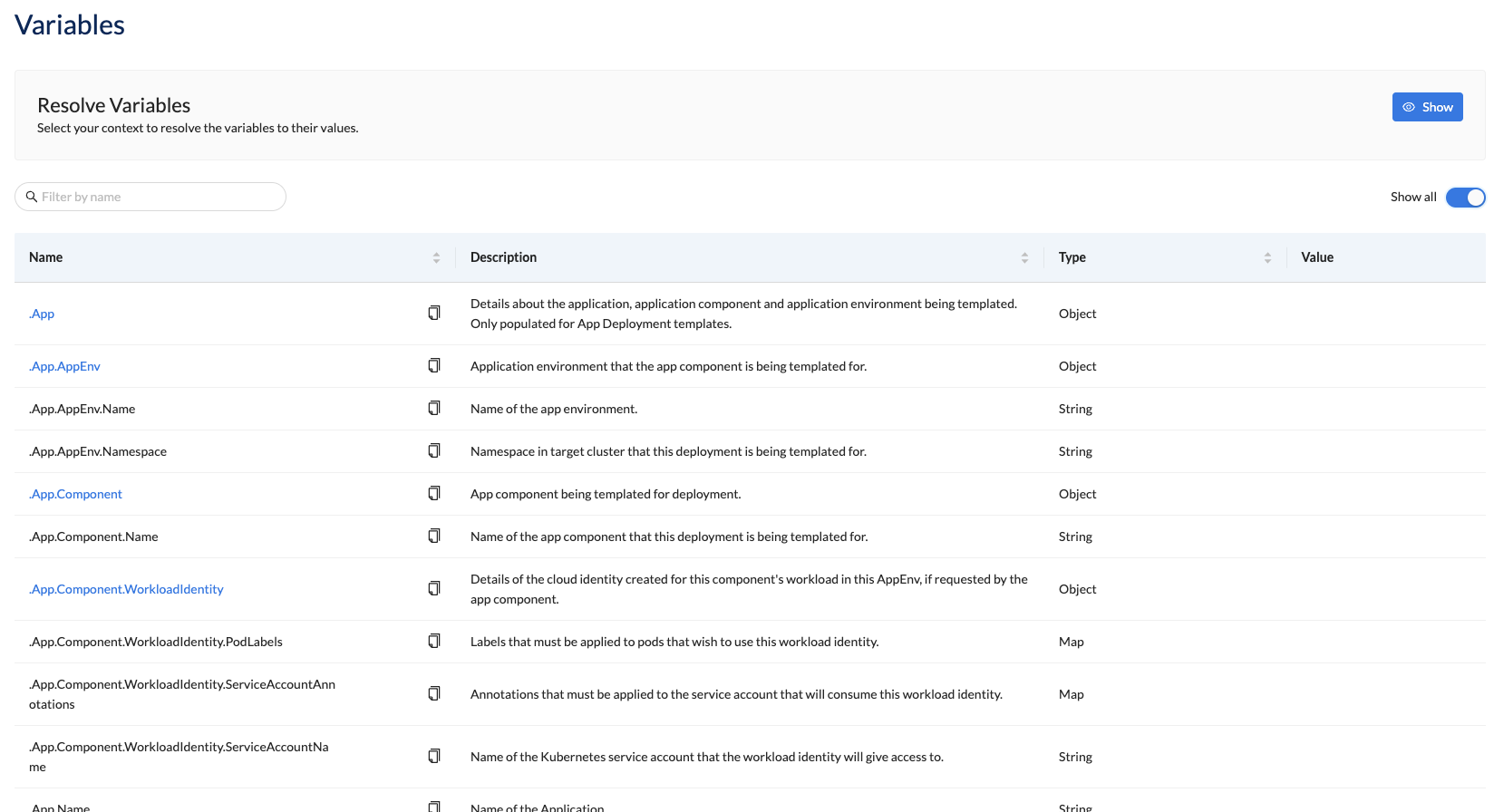Copy the PodLabels variable name
The height and width of the screenshot is (812, 1494).
(434, 641)
